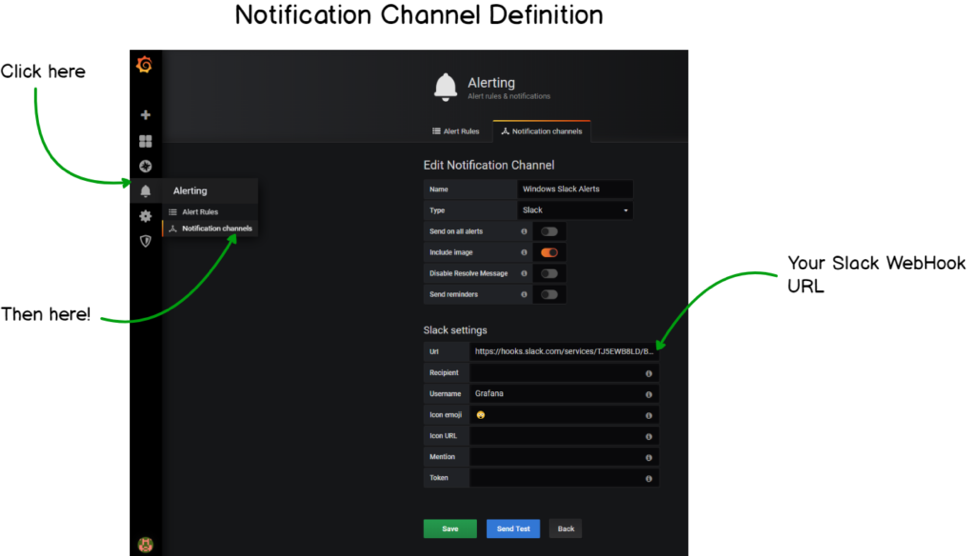Click the Username field containing Grafana
Viewport: 974px width, 556px height.
coord(563,394)
